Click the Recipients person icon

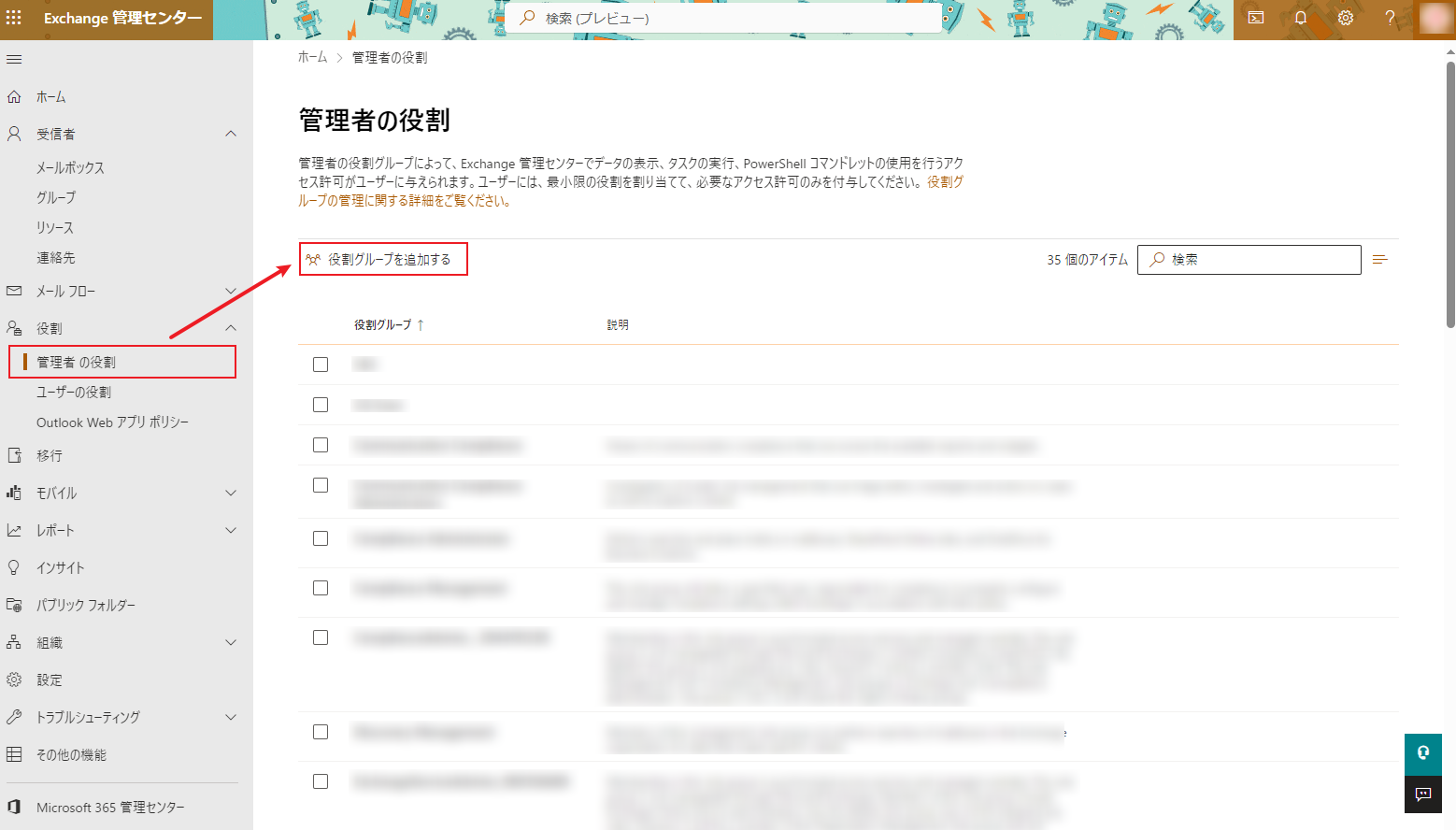(14, 135)
